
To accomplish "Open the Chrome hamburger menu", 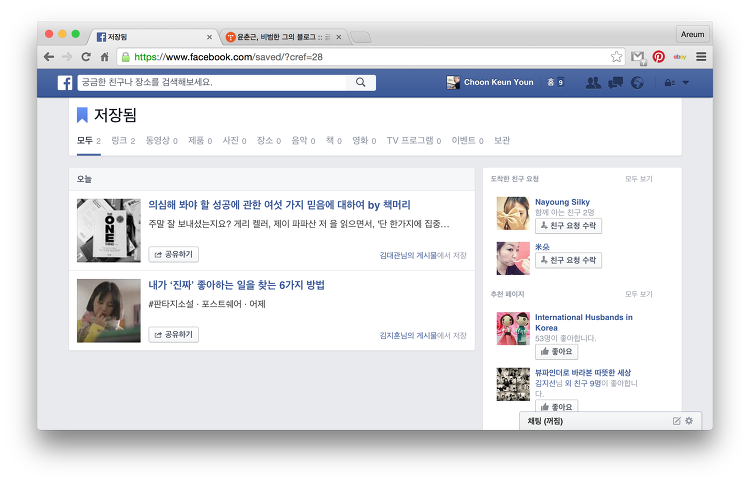I will click(701, 57).
